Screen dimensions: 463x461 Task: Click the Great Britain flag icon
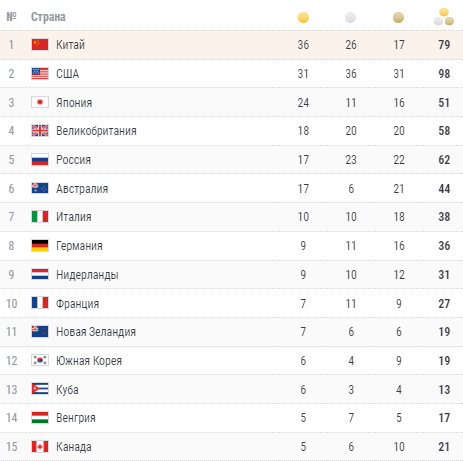(x=40, y=131)
